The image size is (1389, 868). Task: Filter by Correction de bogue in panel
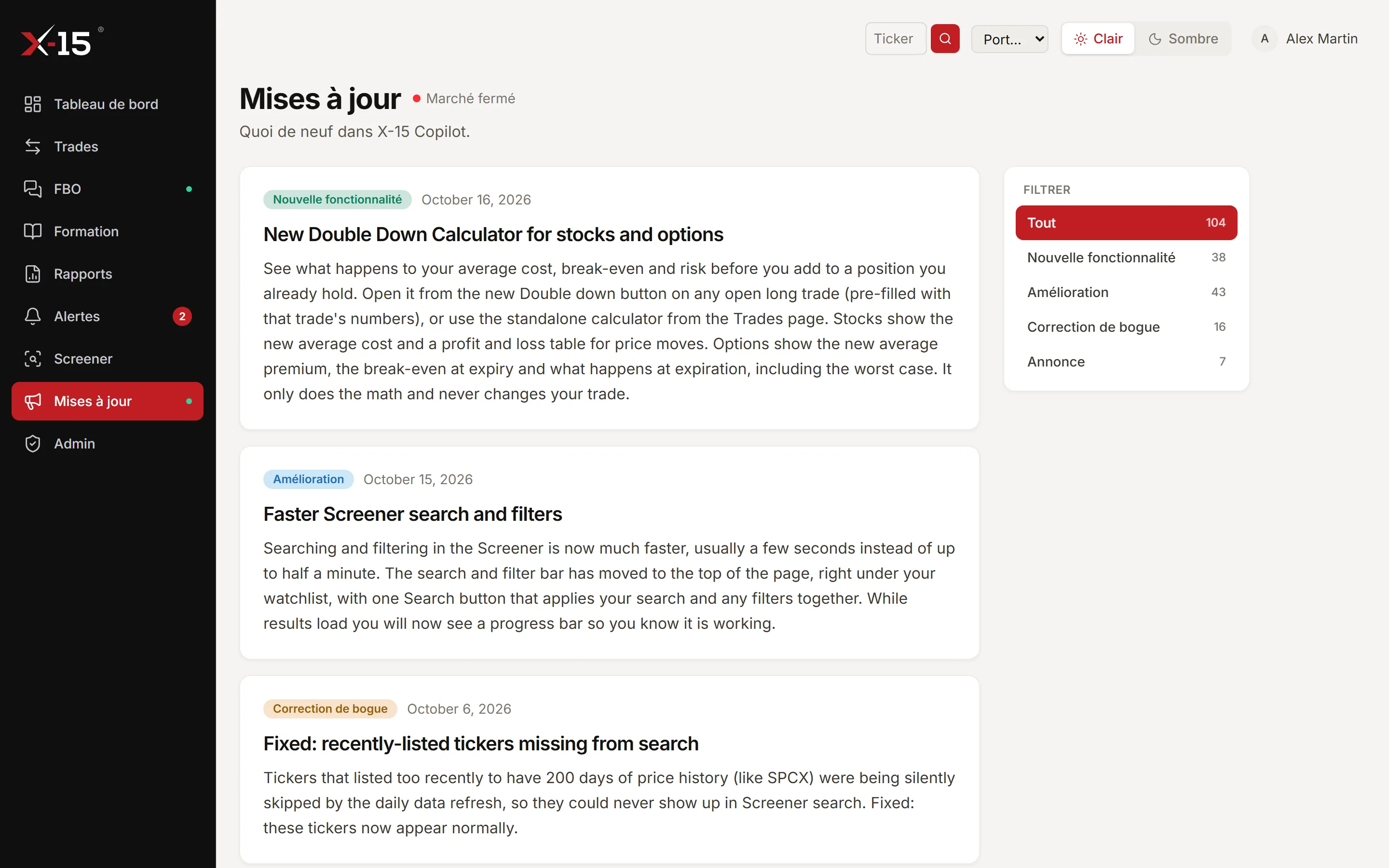click(x=1126, y=326)
